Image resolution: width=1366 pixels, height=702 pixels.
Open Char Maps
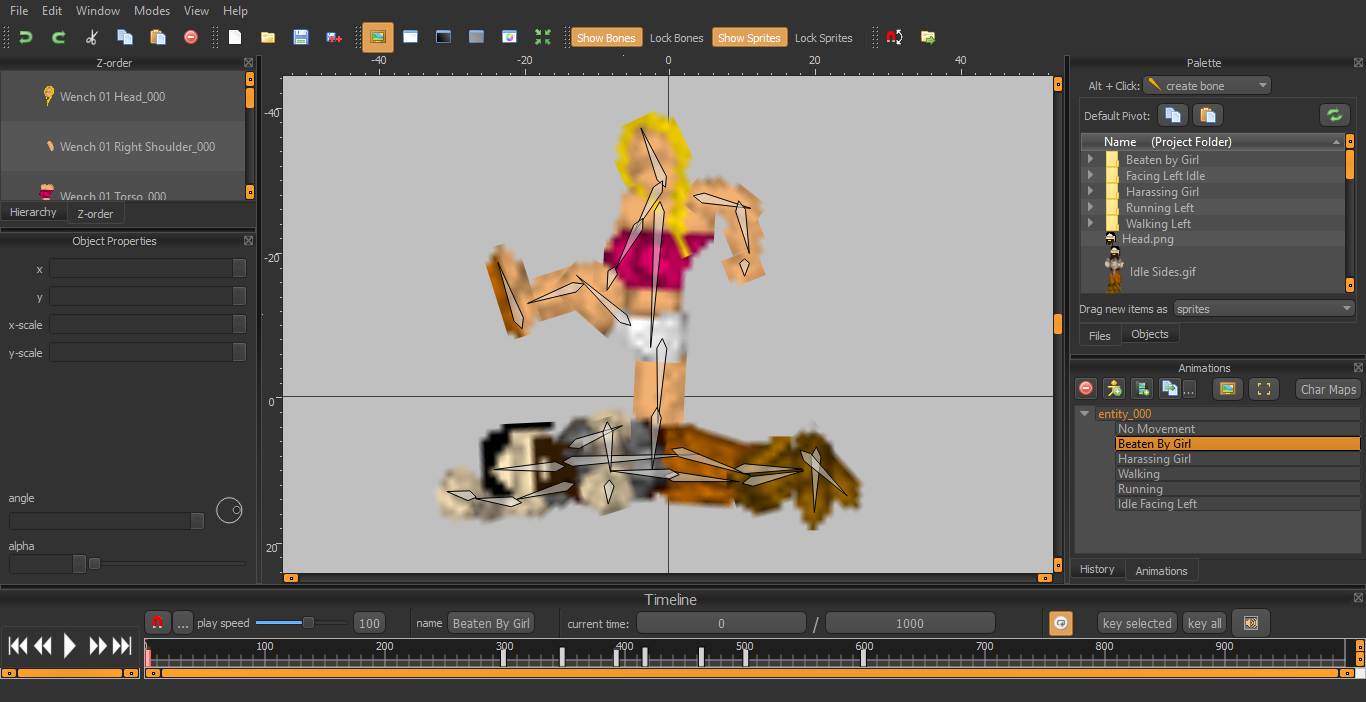[x=1328, y=389]
